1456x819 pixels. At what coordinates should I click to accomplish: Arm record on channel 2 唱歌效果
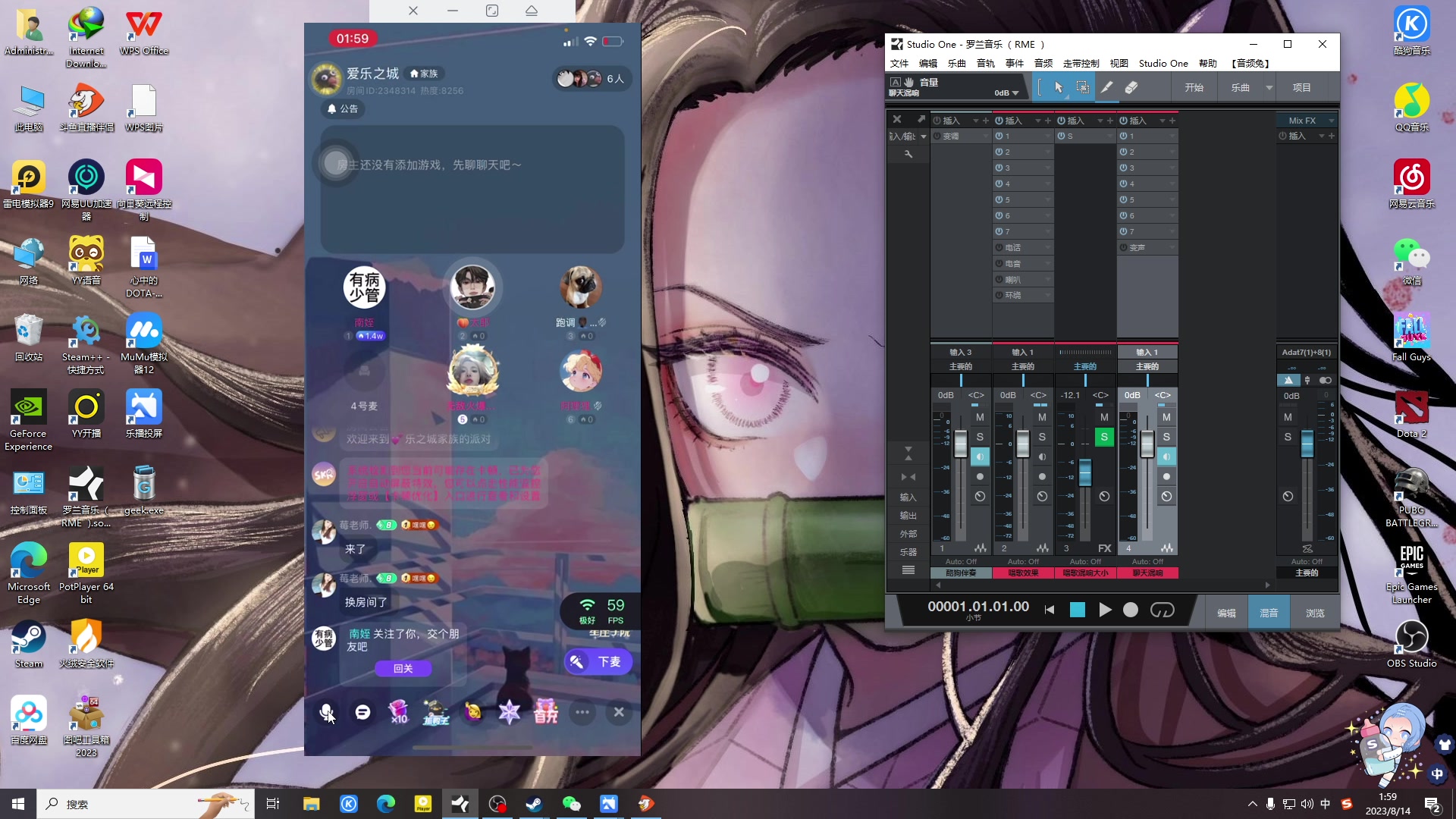(1042, 476)
